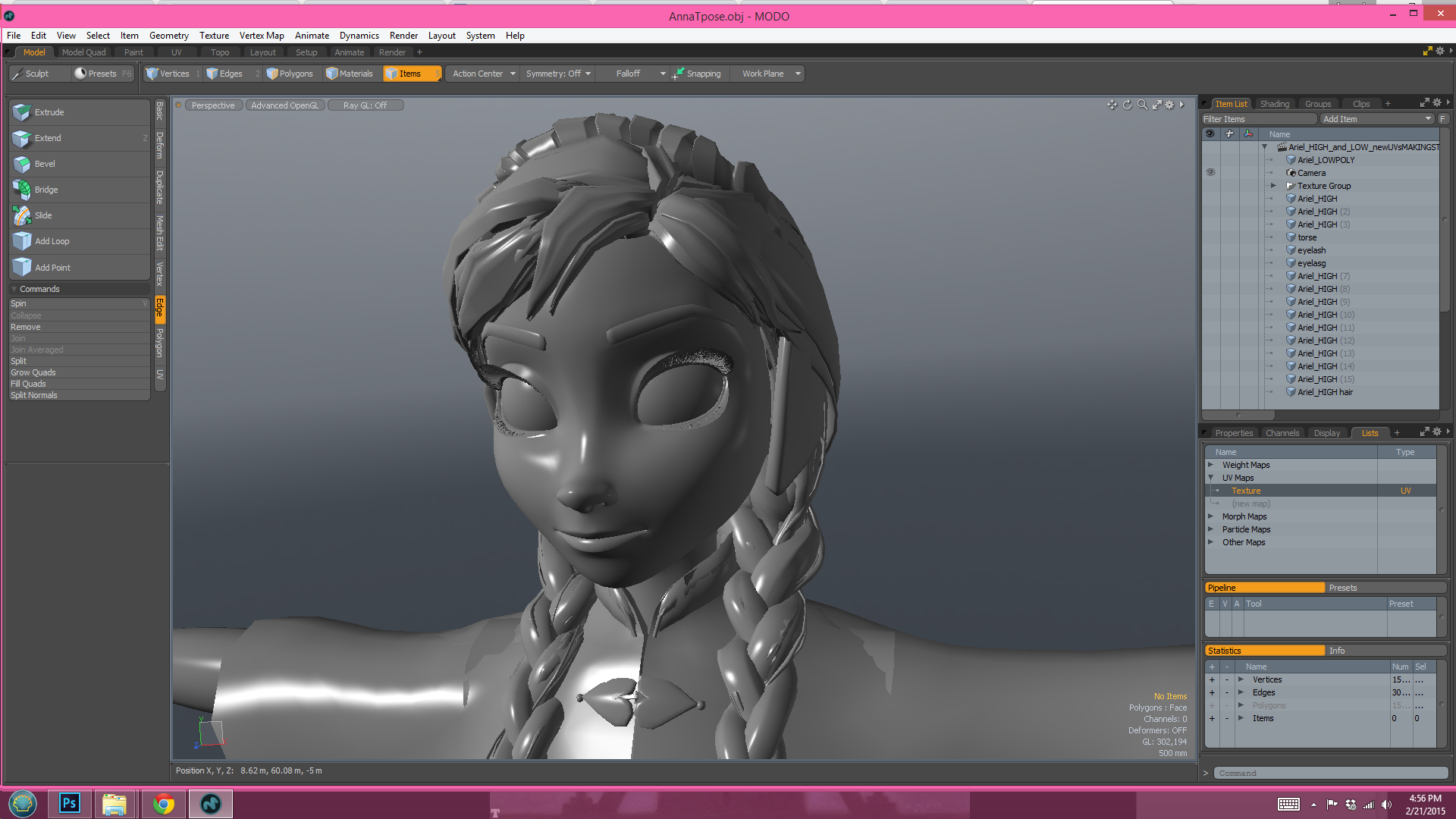Toggle Ray GL off button
Image resolution: width=1456 pixels, height=819 pixels.
click(x=365, y=105)
